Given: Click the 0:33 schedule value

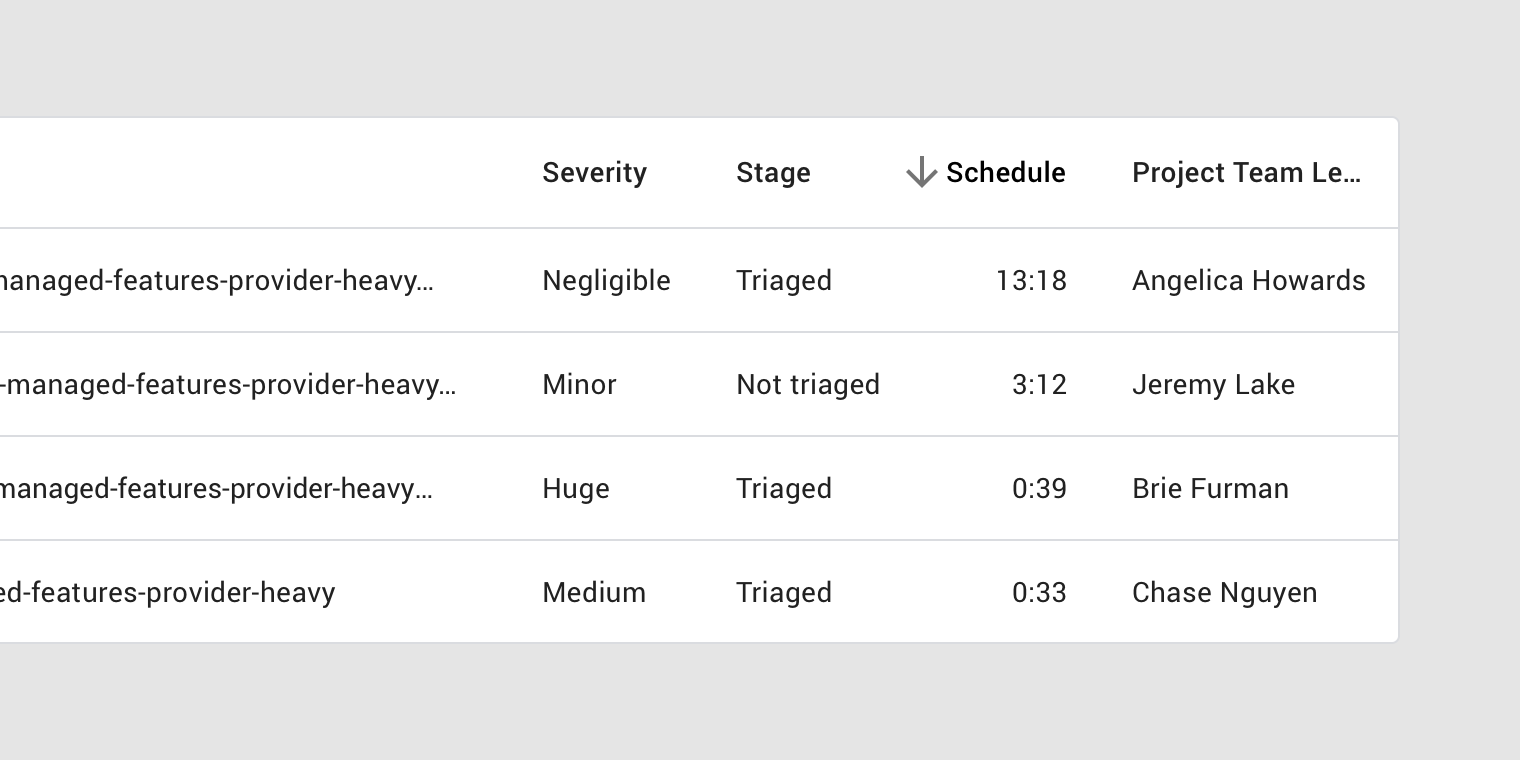Looking at the screenshot, I should pyautogui.click(x=1039, y=593).
